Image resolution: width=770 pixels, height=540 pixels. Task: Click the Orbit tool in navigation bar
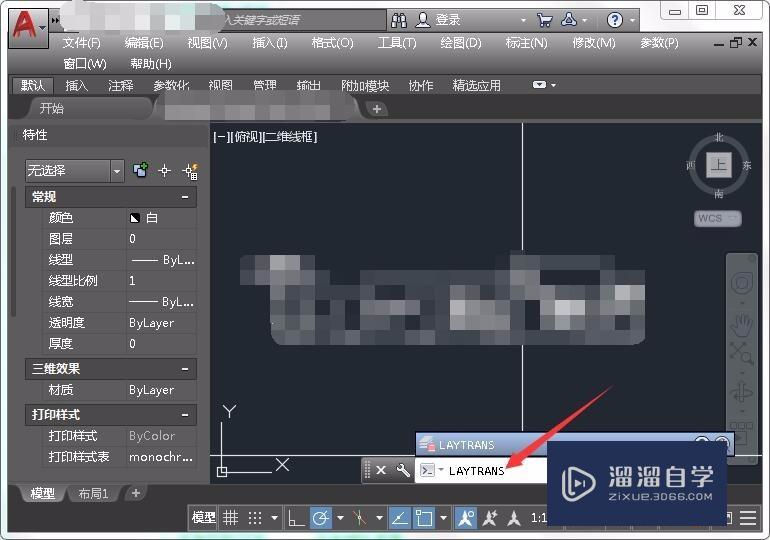point(742,393)
